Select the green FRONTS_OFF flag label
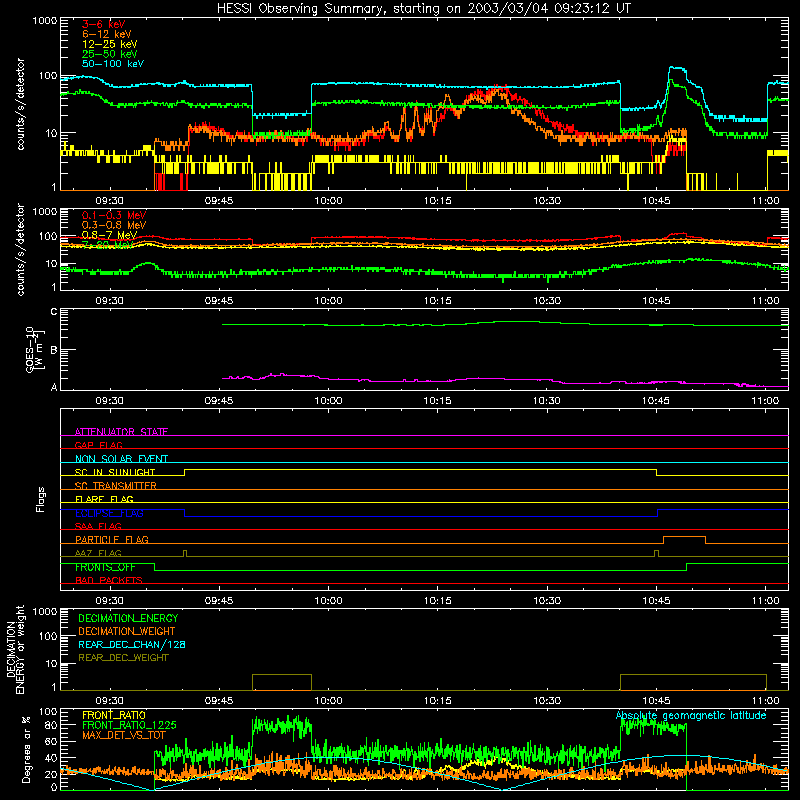Screen dimensions: 800x800 (105, 567)
